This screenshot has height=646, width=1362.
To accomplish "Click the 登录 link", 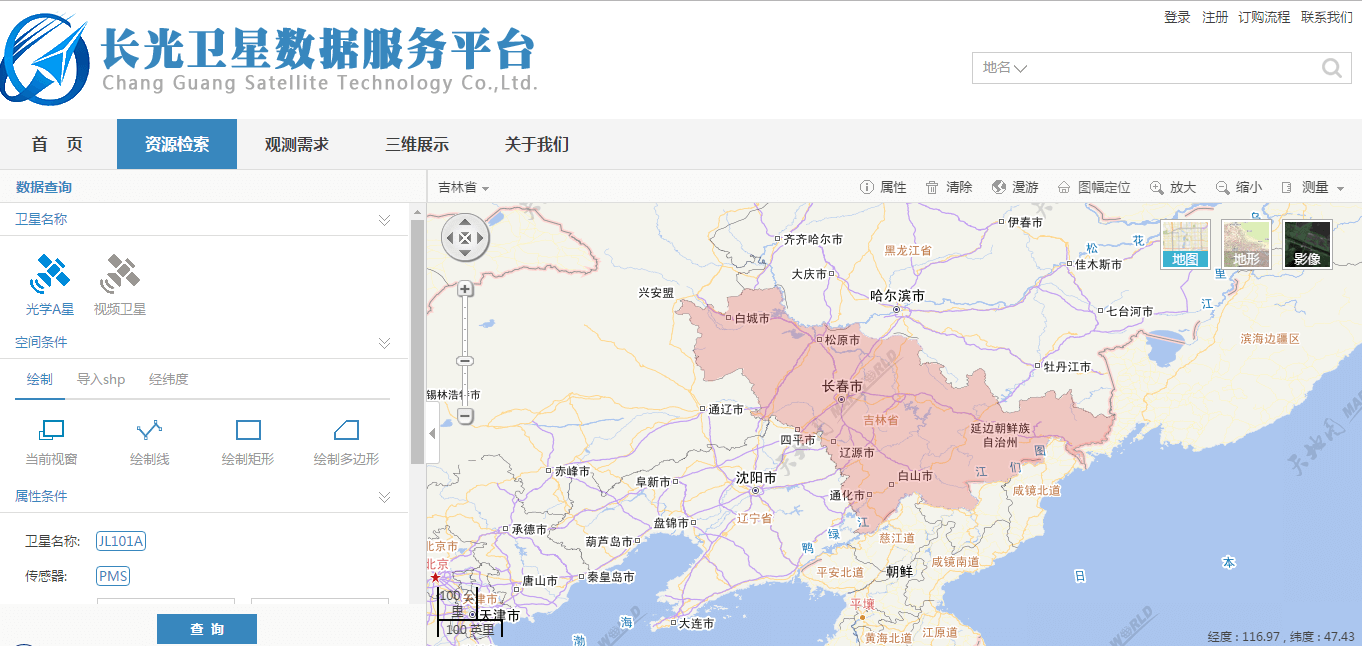I will pyautogui.click(x=1177, y=17).
